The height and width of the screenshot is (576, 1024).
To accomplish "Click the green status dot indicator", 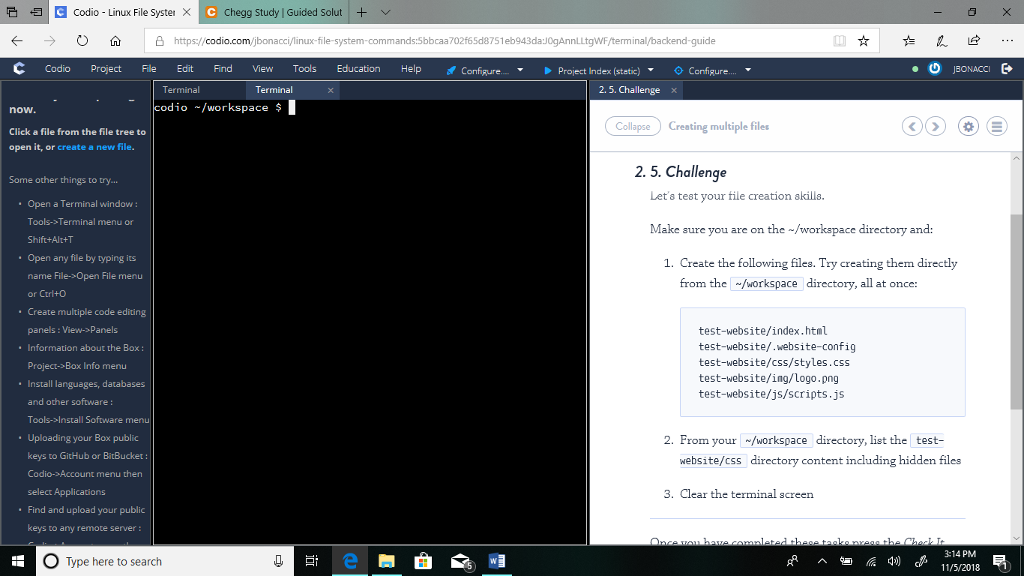I will pyautogui.click(x=915, y=69).
